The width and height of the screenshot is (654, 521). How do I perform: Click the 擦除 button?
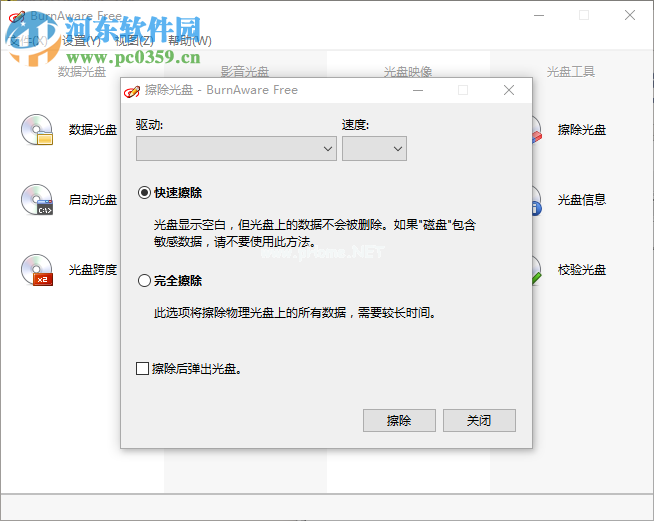[x=399, y=421]
